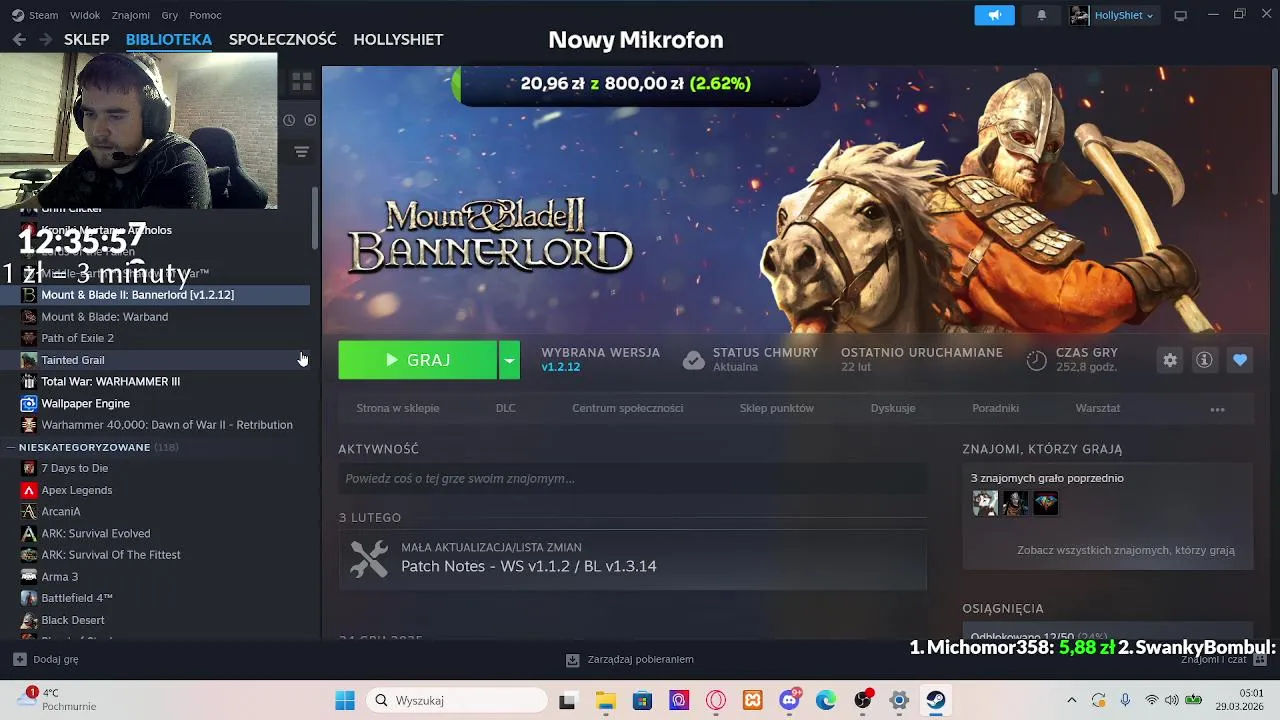Viewport: 1280px width, 720px height.
Task: Open Sklep punktów link
Action: (777, 408)
